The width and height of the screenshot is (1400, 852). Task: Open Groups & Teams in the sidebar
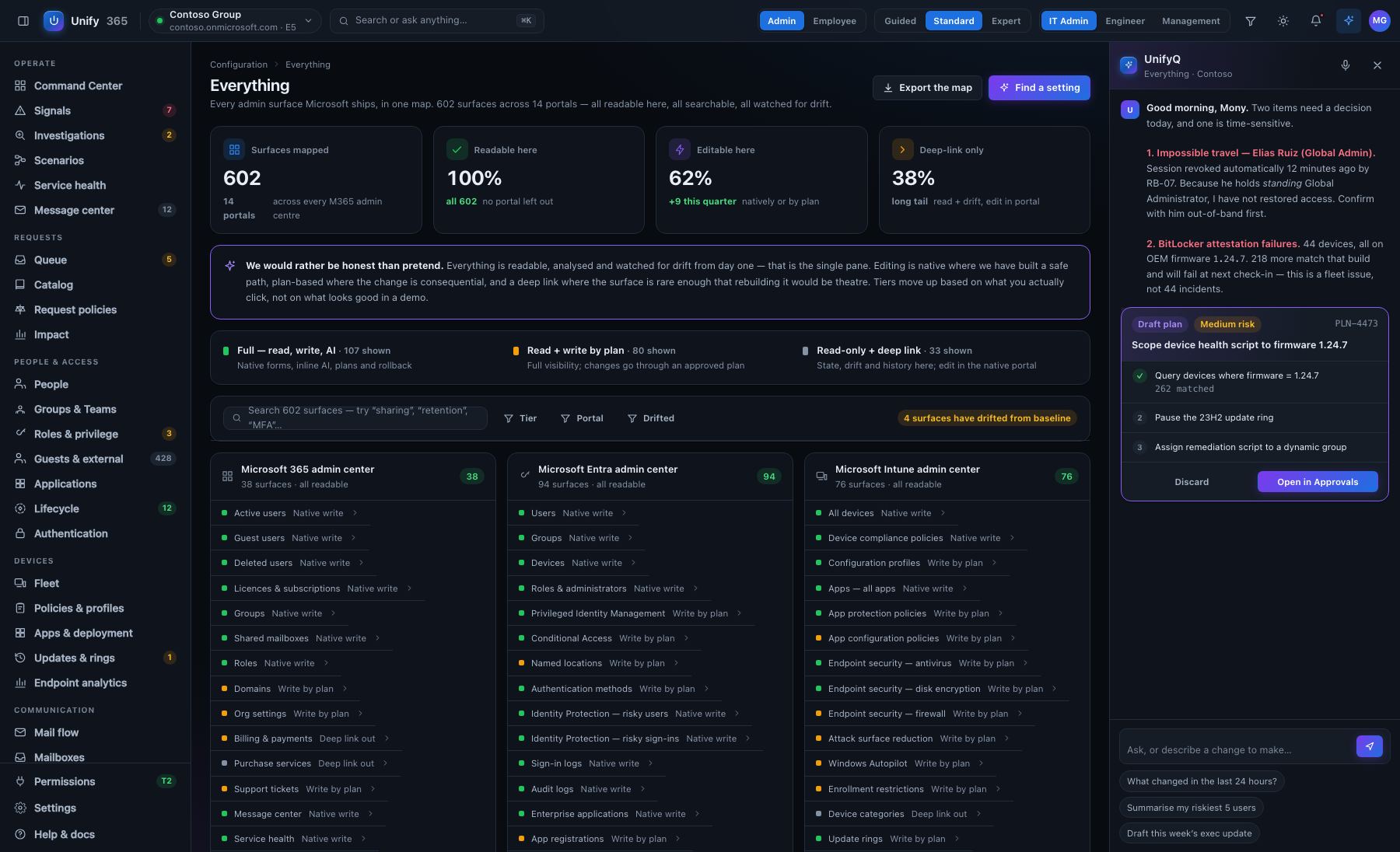[95, 409]
